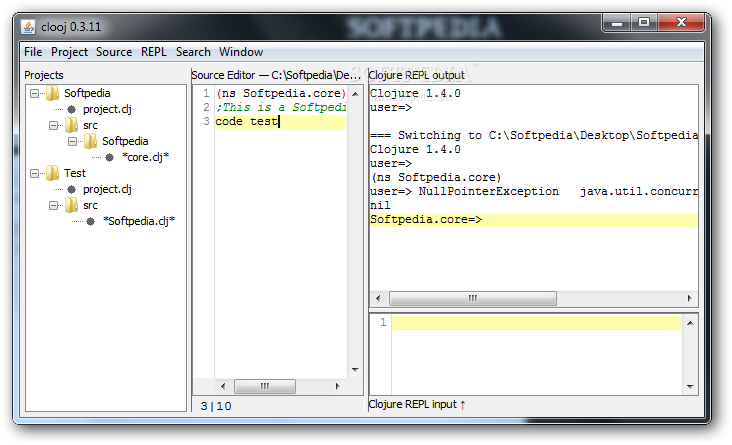Click the 'Clojure REPL input ↑' label
This screenshot has width=732, height=445.
click(417, 404)
